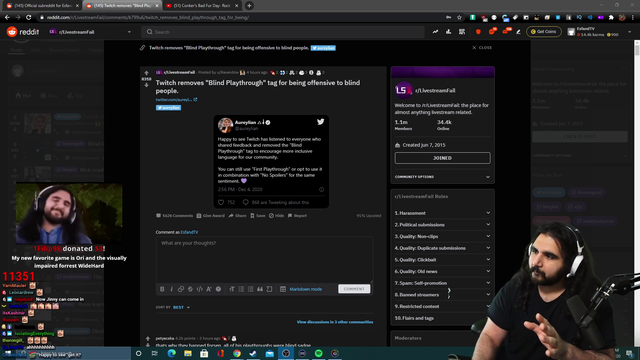Open the Popular trending arrow icon
Screen dimensions: 640x360
pos(436,32)
